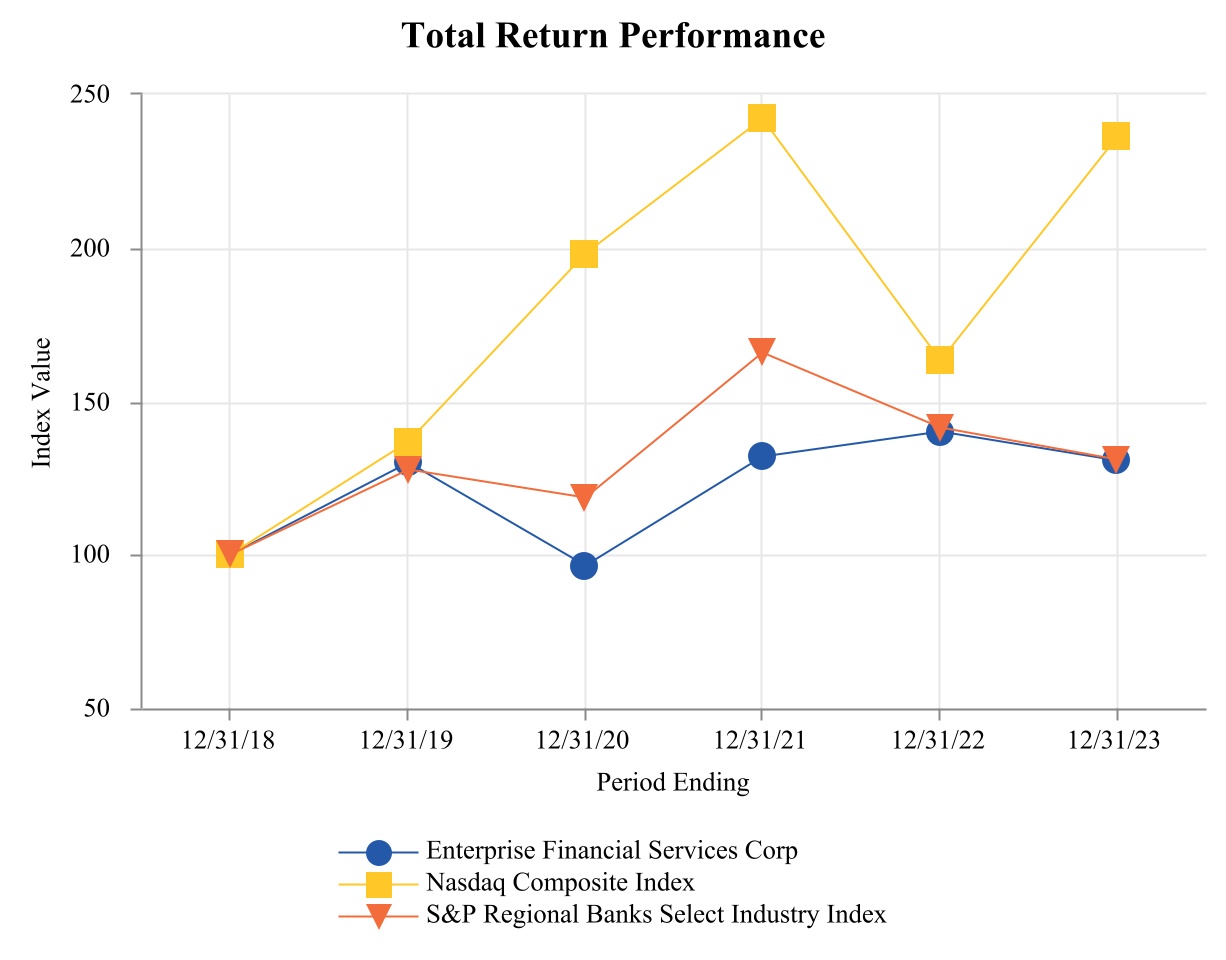Click the Nasdaq square marker at 12/31/19
1226x960 pixels.
(407, 441)
